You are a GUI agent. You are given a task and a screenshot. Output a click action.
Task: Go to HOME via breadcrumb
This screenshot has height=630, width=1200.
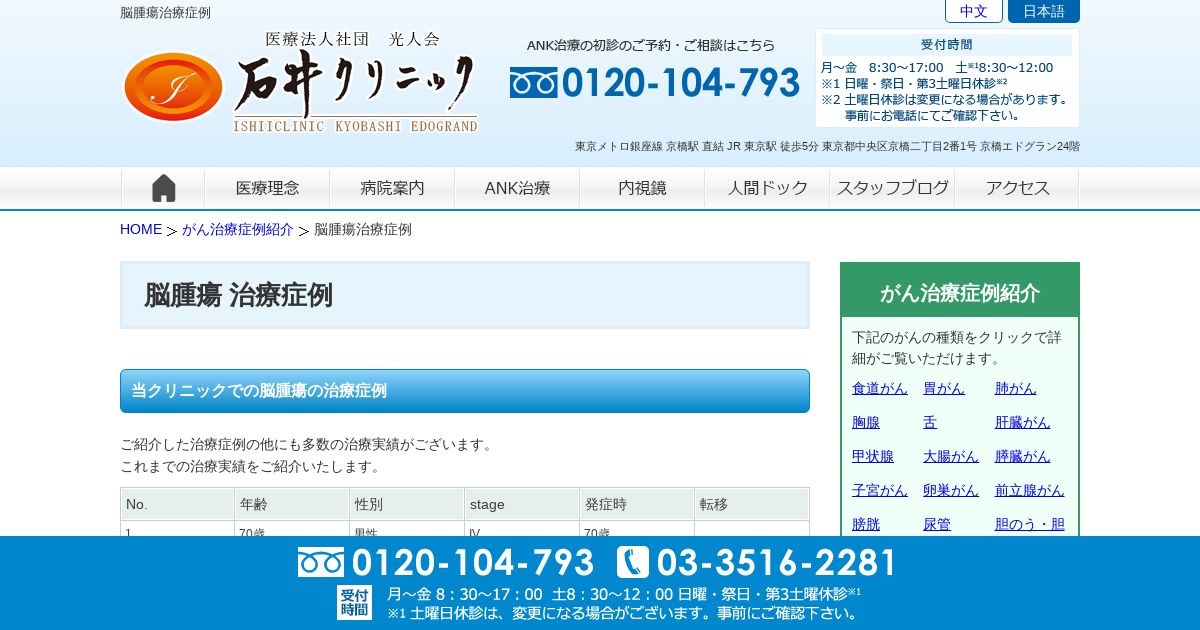pyautogui.click(x=141, y=229)
